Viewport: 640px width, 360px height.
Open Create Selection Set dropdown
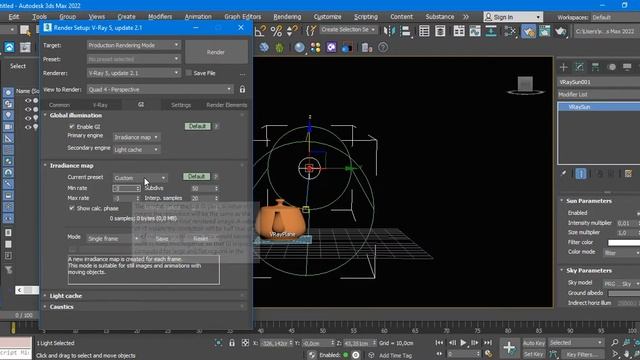coord(348,29)
